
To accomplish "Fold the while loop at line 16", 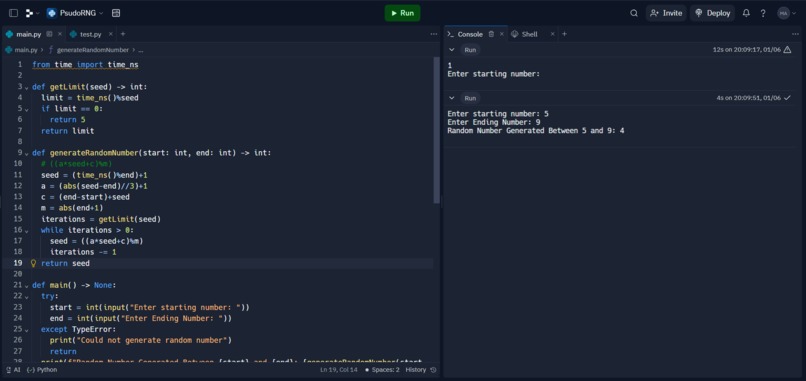I will tap(27, 230).
